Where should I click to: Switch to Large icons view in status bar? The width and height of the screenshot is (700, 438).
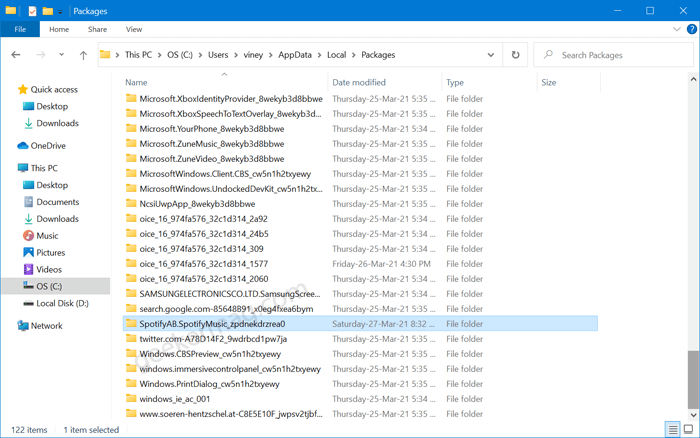(x=688, y=430)
